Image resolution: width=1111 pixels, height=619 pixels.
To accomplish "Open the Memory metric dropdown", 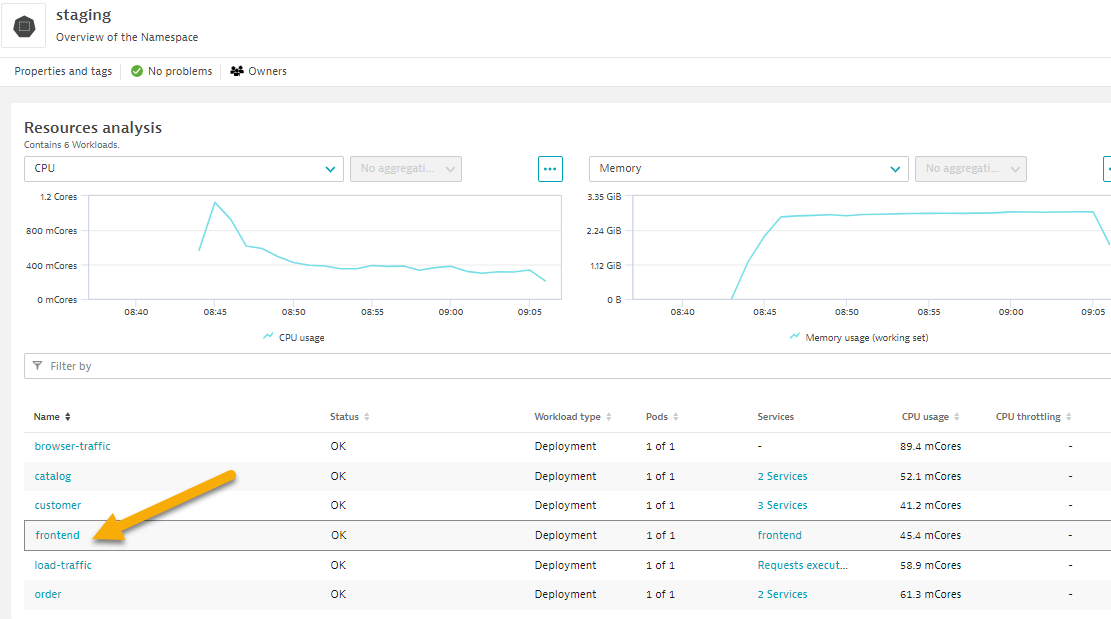I will point(748,169).
